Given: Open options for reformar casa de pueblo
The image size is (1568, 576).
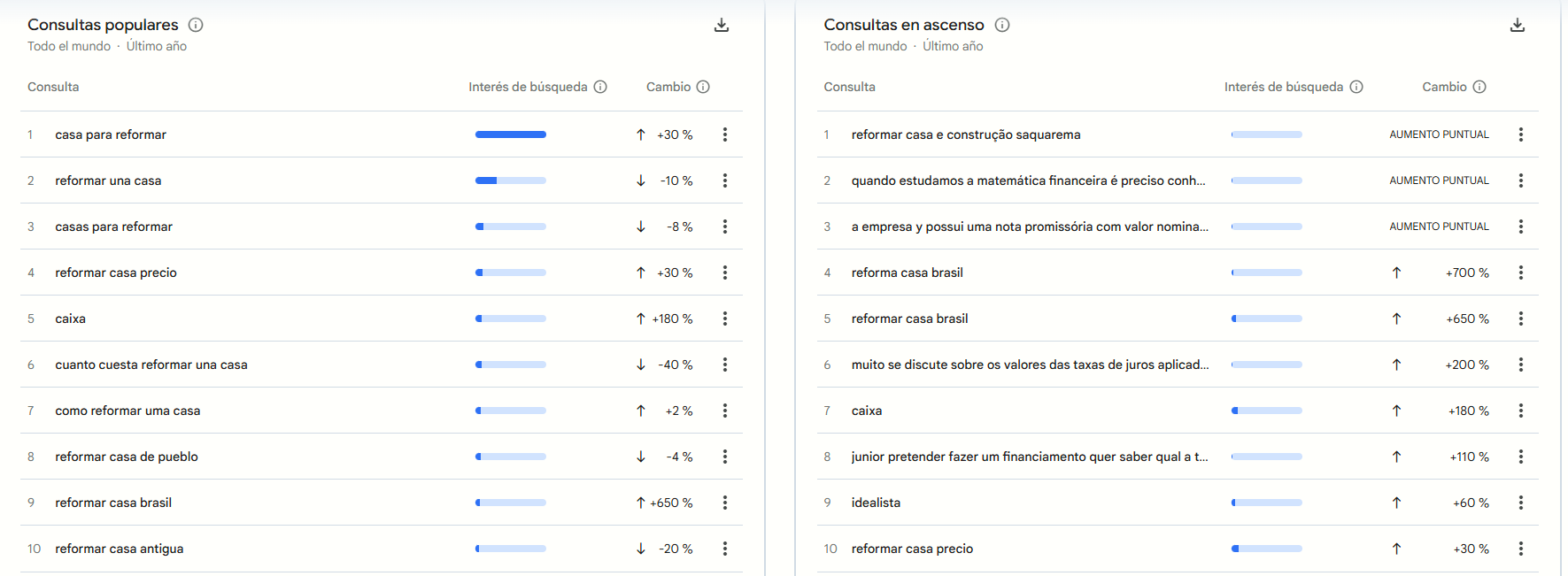Looking at the screenshot, I should pos(725,457).
